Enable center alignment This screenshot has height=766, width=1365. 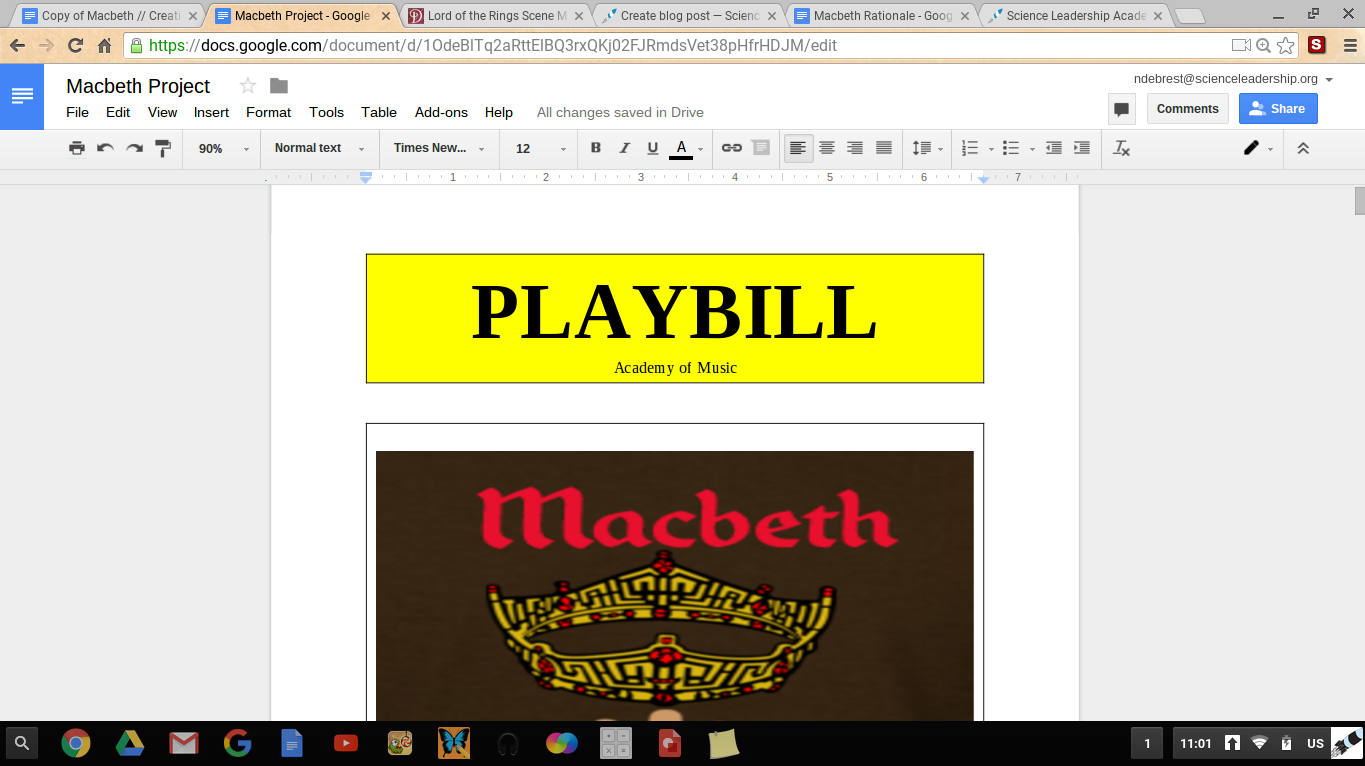tap(827, 148)
